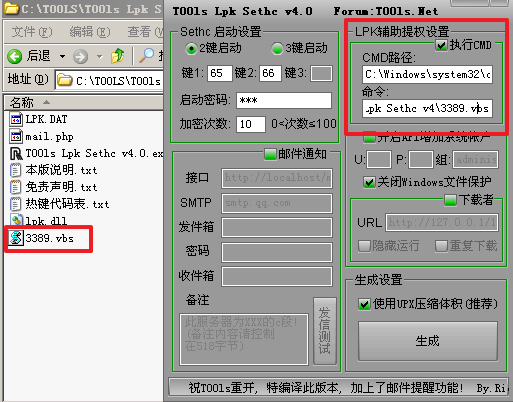
Task: Toggle the 邮件通知 checkbox
Action: click(x=270, y=155)
